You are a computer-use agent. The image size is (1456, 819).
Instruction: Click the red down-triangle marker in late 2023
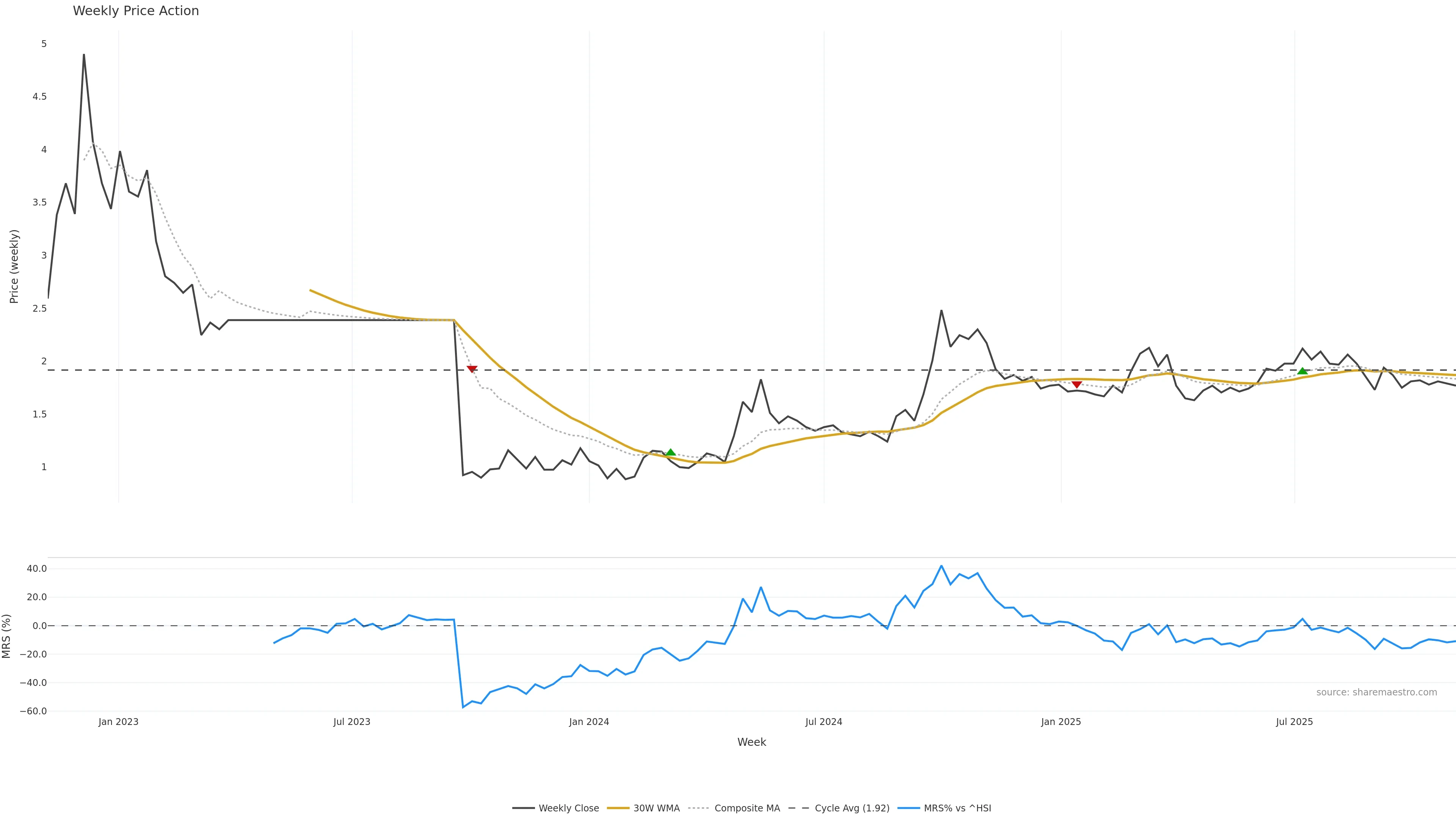click(471, 369)
